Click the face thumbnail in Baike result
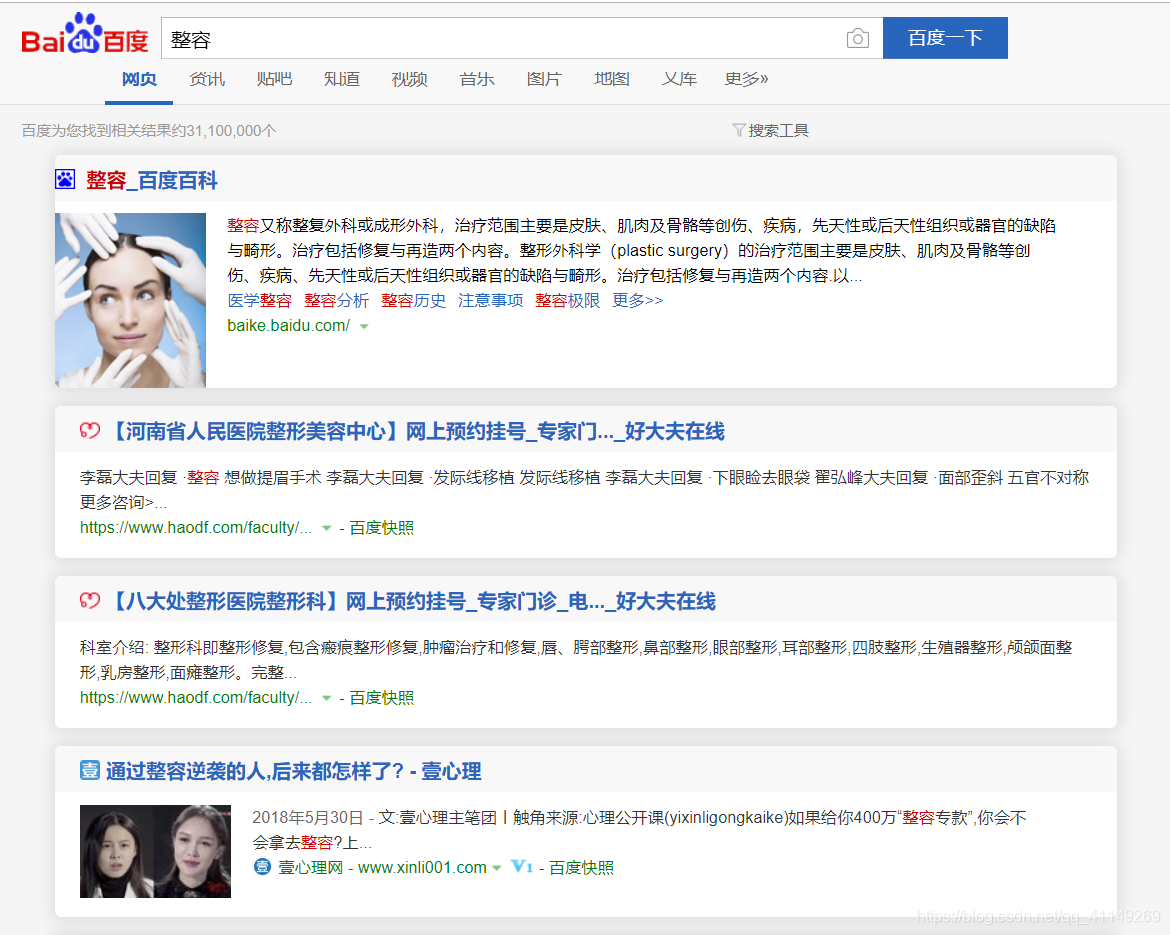Image resolution: width=1170 pixels, height=935 pixels. pyautogui.click(x=131, y=300)
